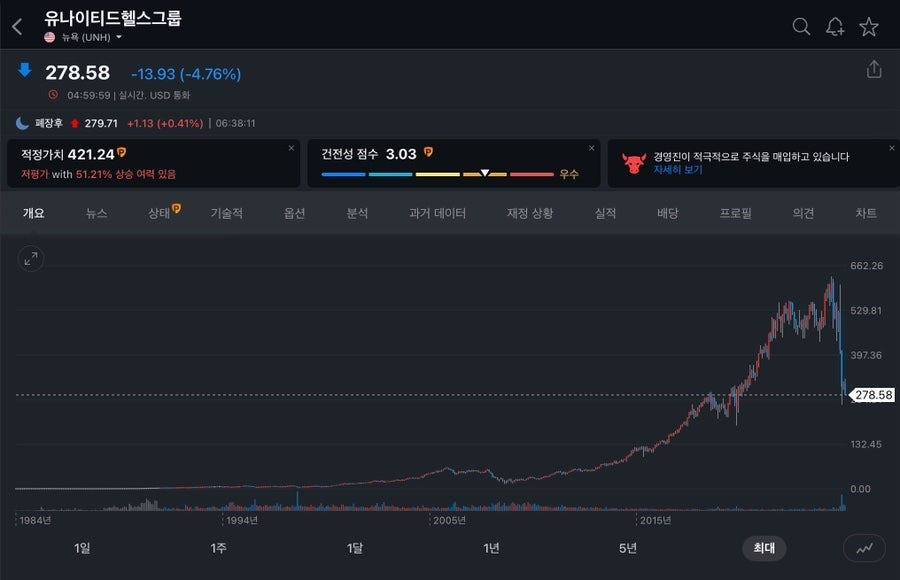Show the 프로필 tab
900x580 pixels.
pos(736,214)
